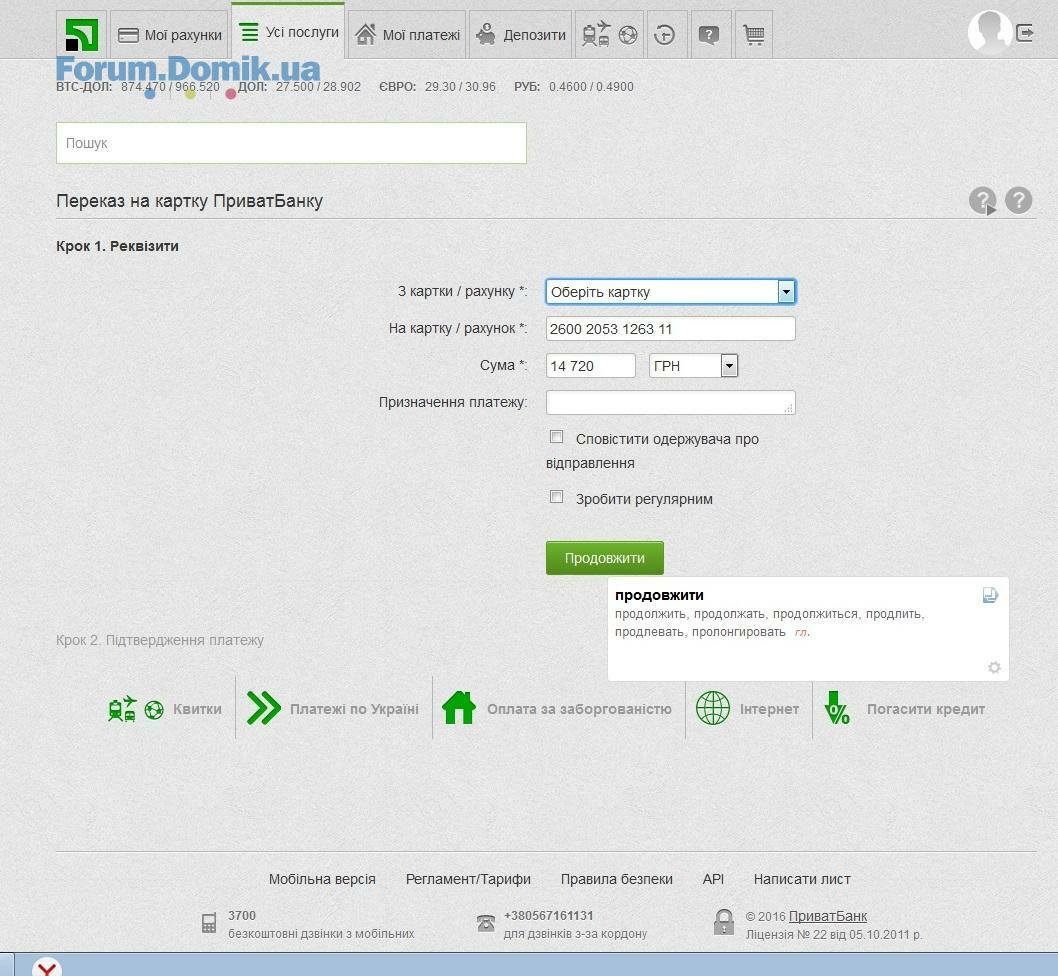This screenshot has height=976, width=1058.
Task: Click the logout arrow icon
Action: 1026,33
